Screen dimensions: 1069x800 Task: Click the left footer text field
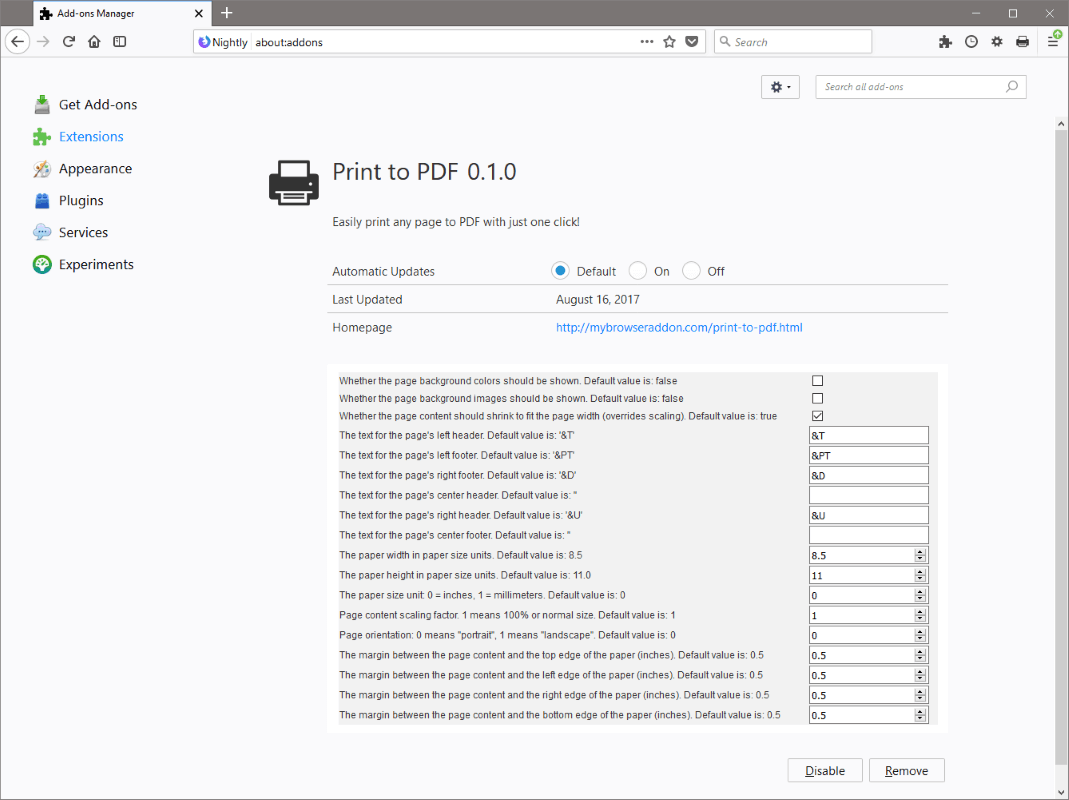869,455
